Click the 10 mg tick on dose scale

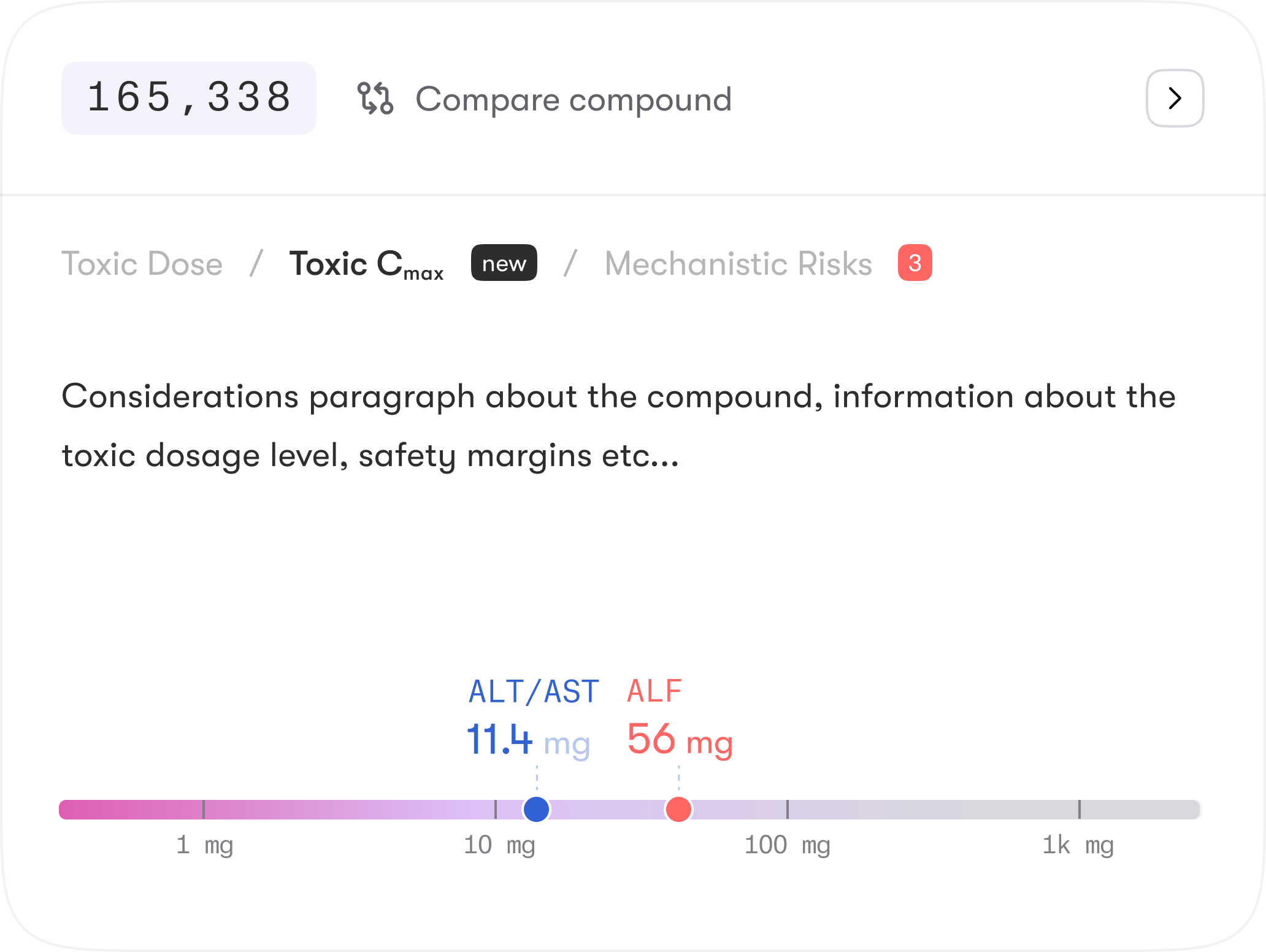point(496,810)
